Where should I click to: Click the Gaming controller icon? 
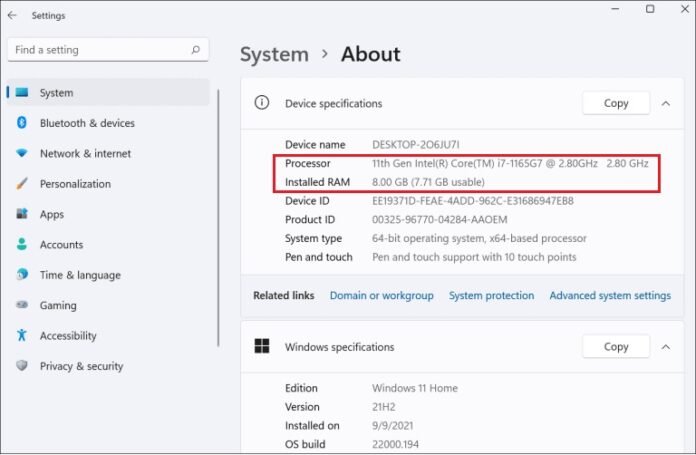coord(22,305)
